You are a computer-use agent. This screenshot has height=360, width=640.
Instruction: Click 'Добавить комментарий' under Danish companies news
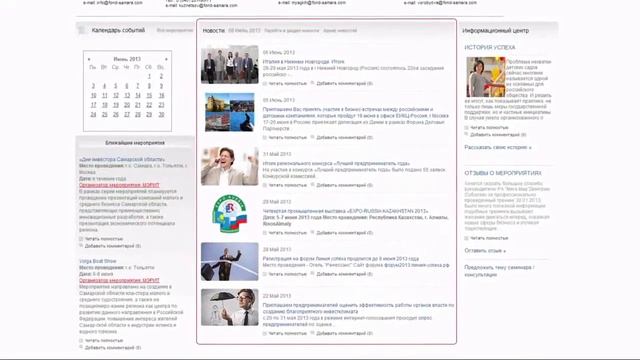click(x=344, y=138)
